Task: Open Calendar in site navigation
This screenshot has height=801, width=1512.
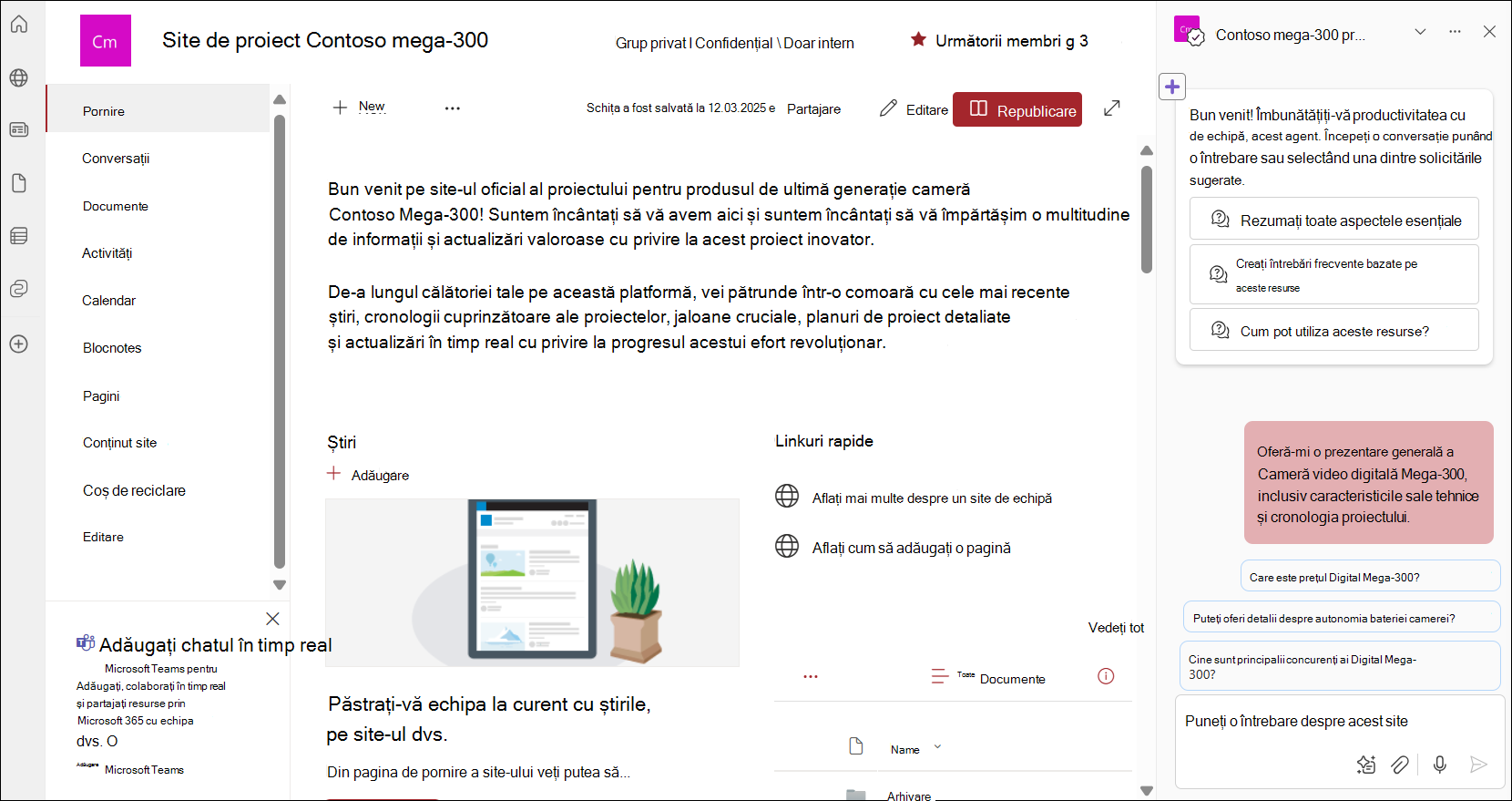Action: (109, 301)
